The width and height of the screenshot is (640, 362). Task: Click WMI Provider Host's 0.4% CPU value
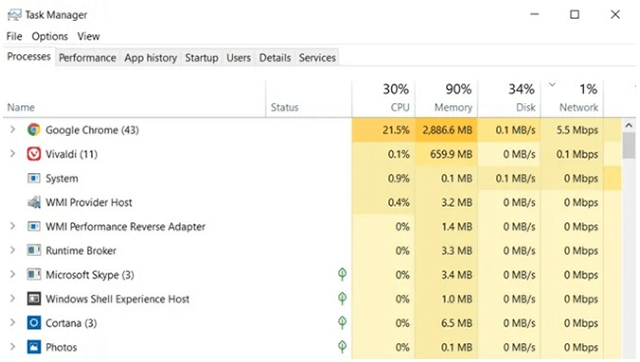pyautogui.click(x=398, y=202)
